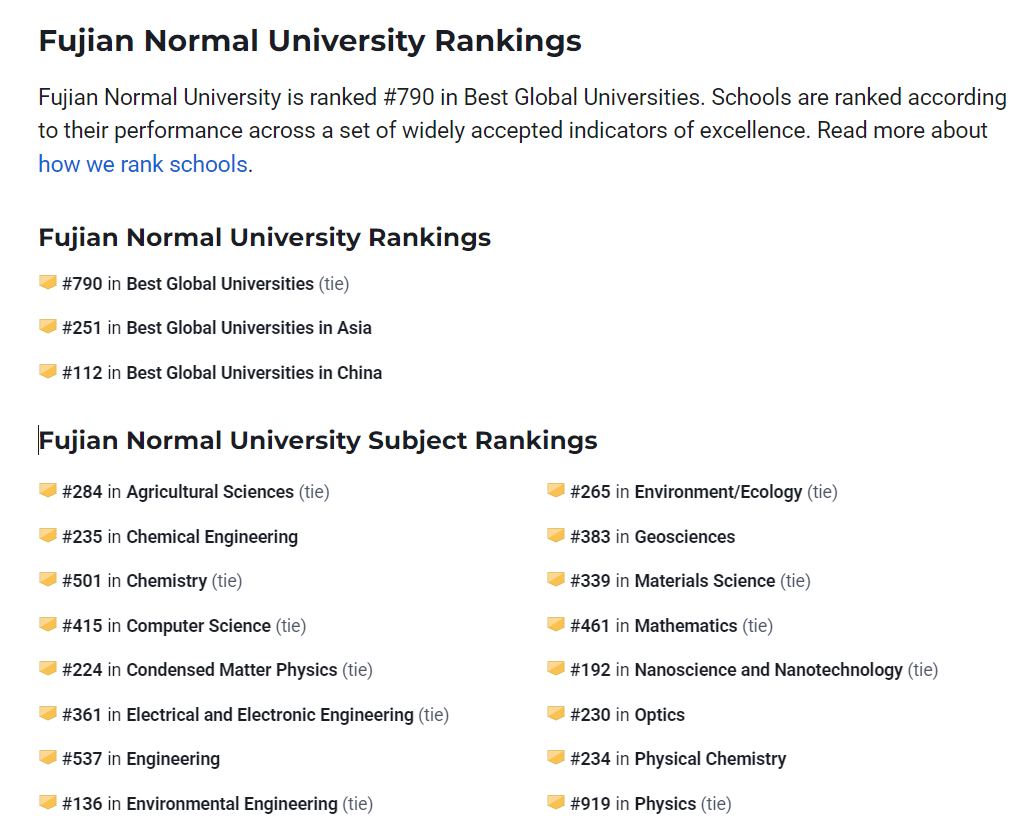
Task: Click the badge icon next to Geosciences
Action: pos(556,536)
